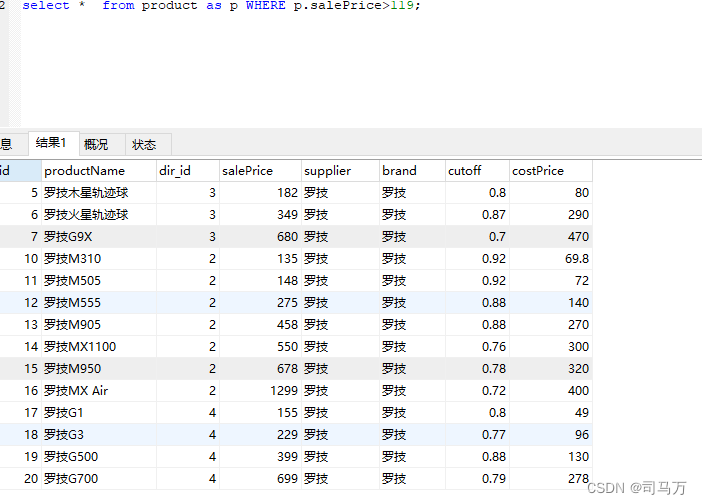Click costPrice value 300

(551, 346)
